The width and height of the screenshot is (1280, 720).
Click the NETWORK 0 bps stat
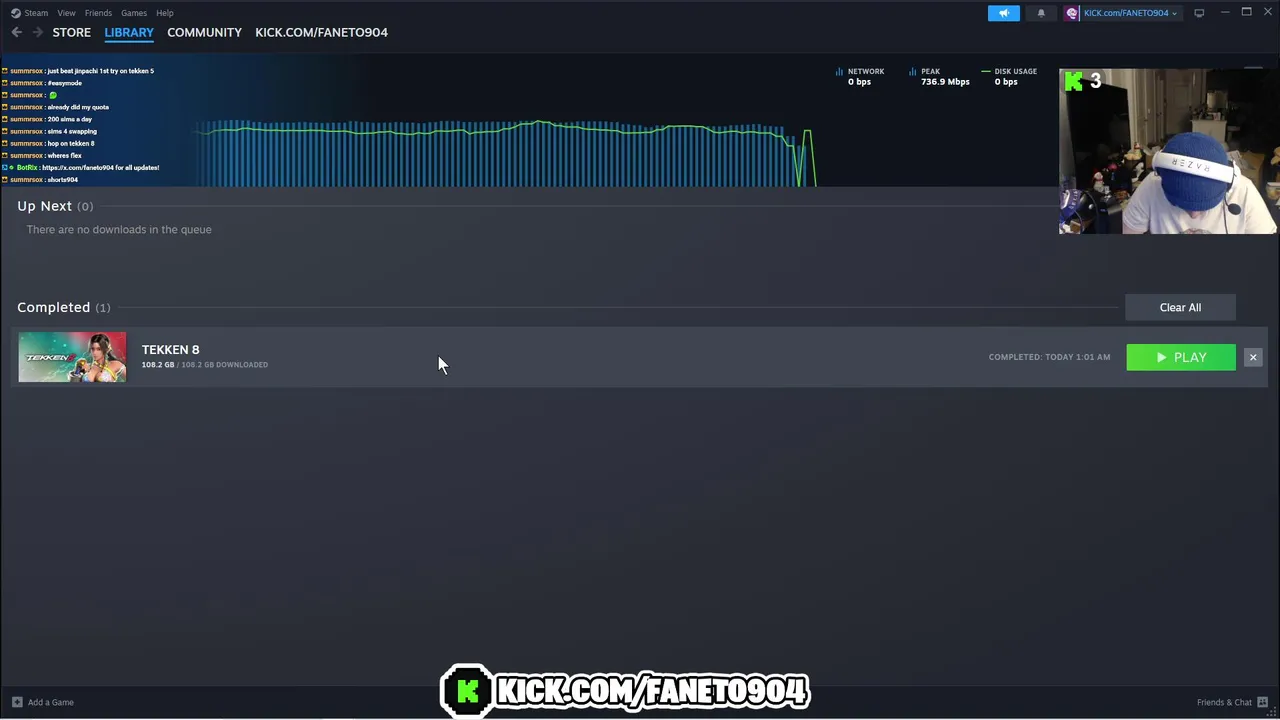860,76
